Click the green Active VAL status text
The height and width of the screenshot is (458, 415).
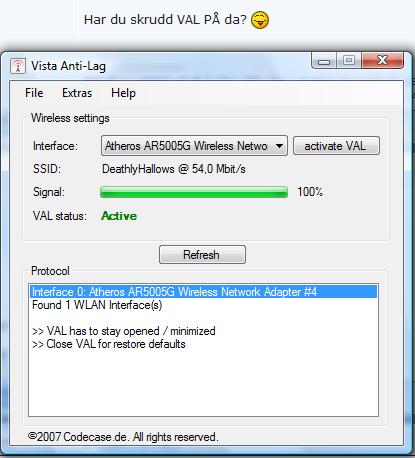click(119, 216)
